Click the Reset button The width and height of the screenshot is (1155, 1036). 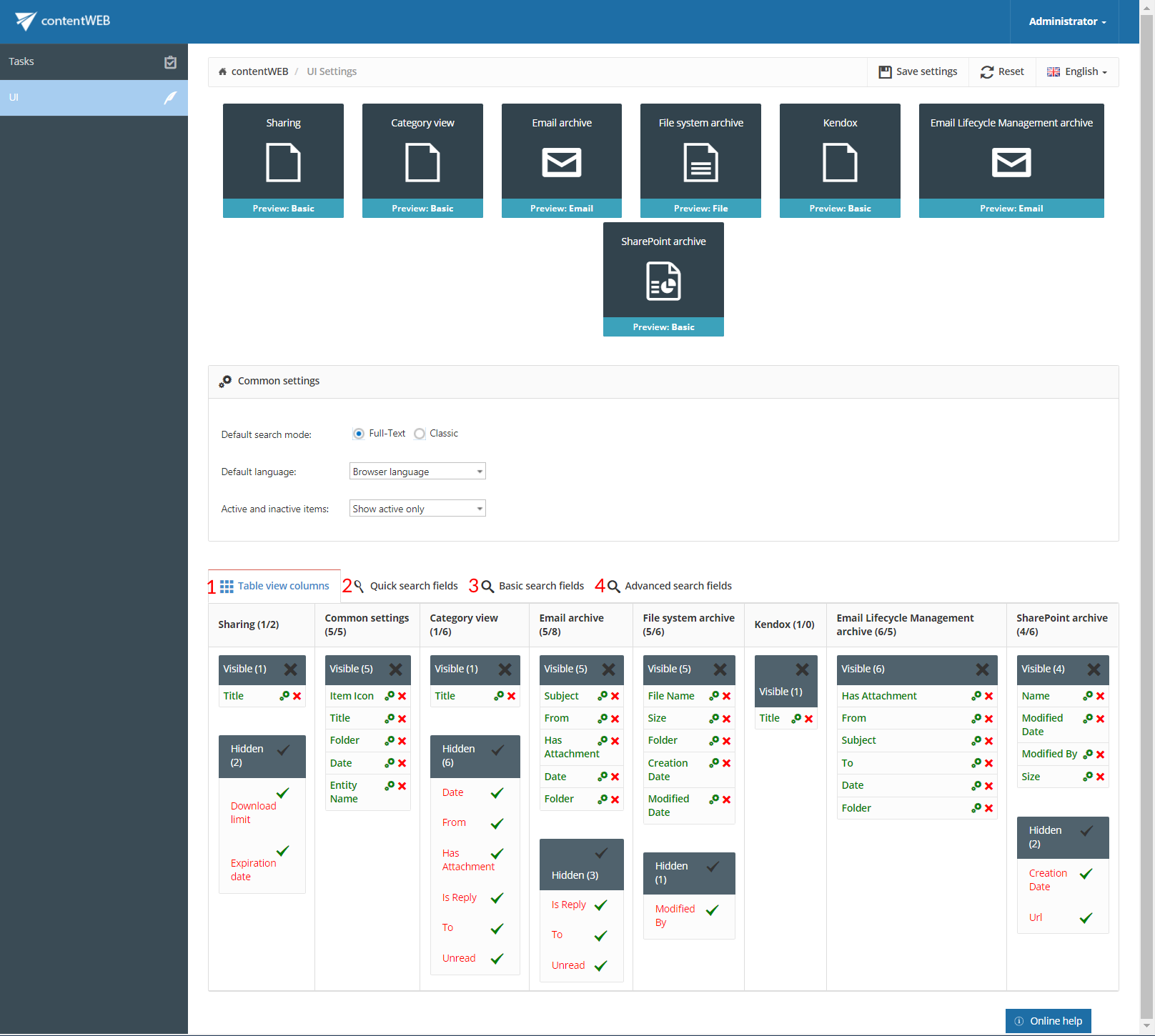coord(1002,72)
